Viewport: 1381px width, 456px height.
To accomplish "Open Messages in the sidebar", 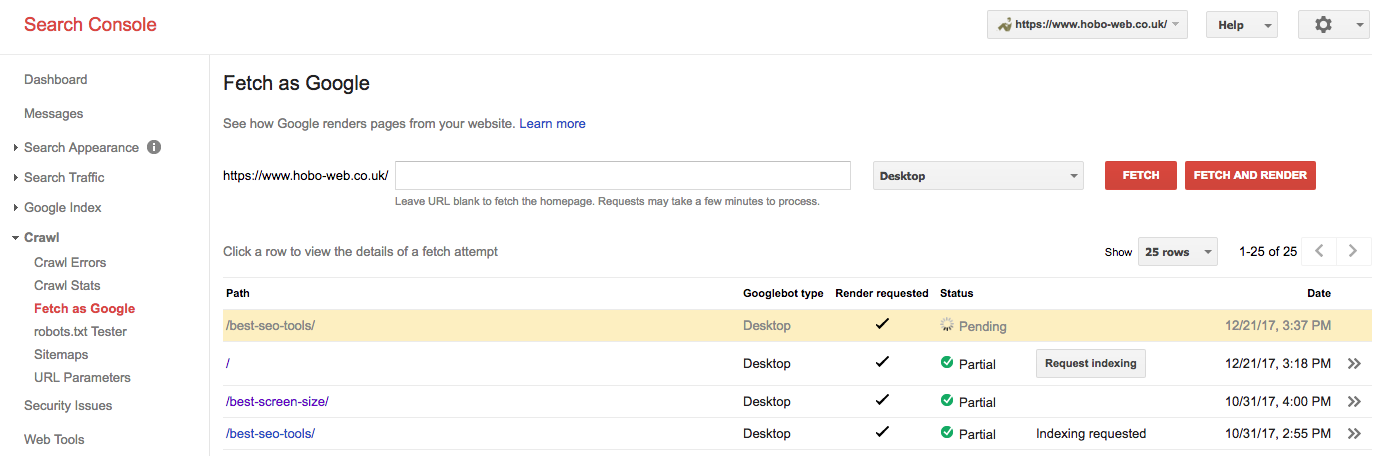I will pos(54,113).
